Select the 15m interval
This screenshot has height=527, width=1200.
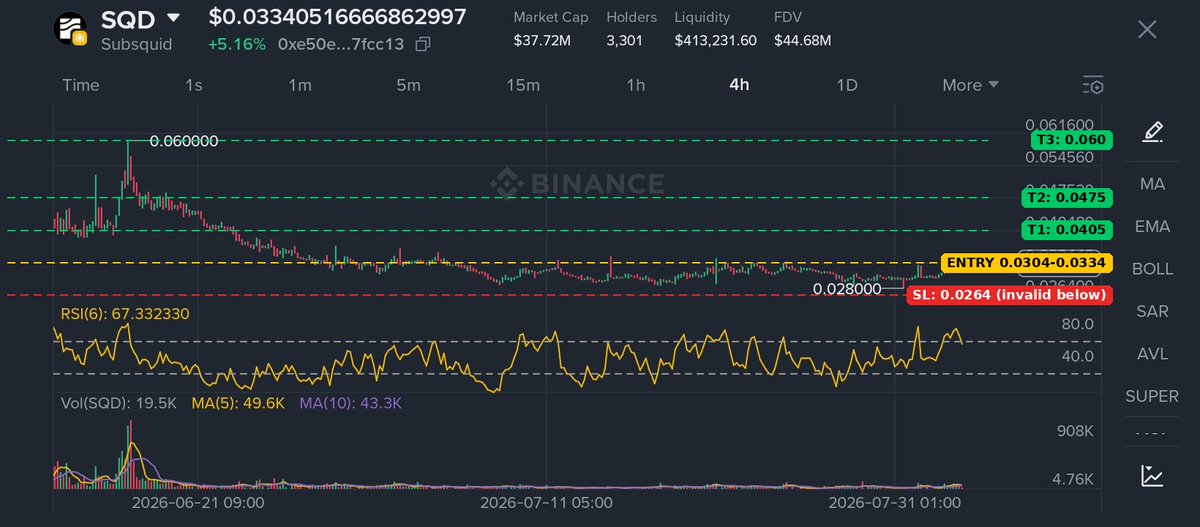coord(523,85)
